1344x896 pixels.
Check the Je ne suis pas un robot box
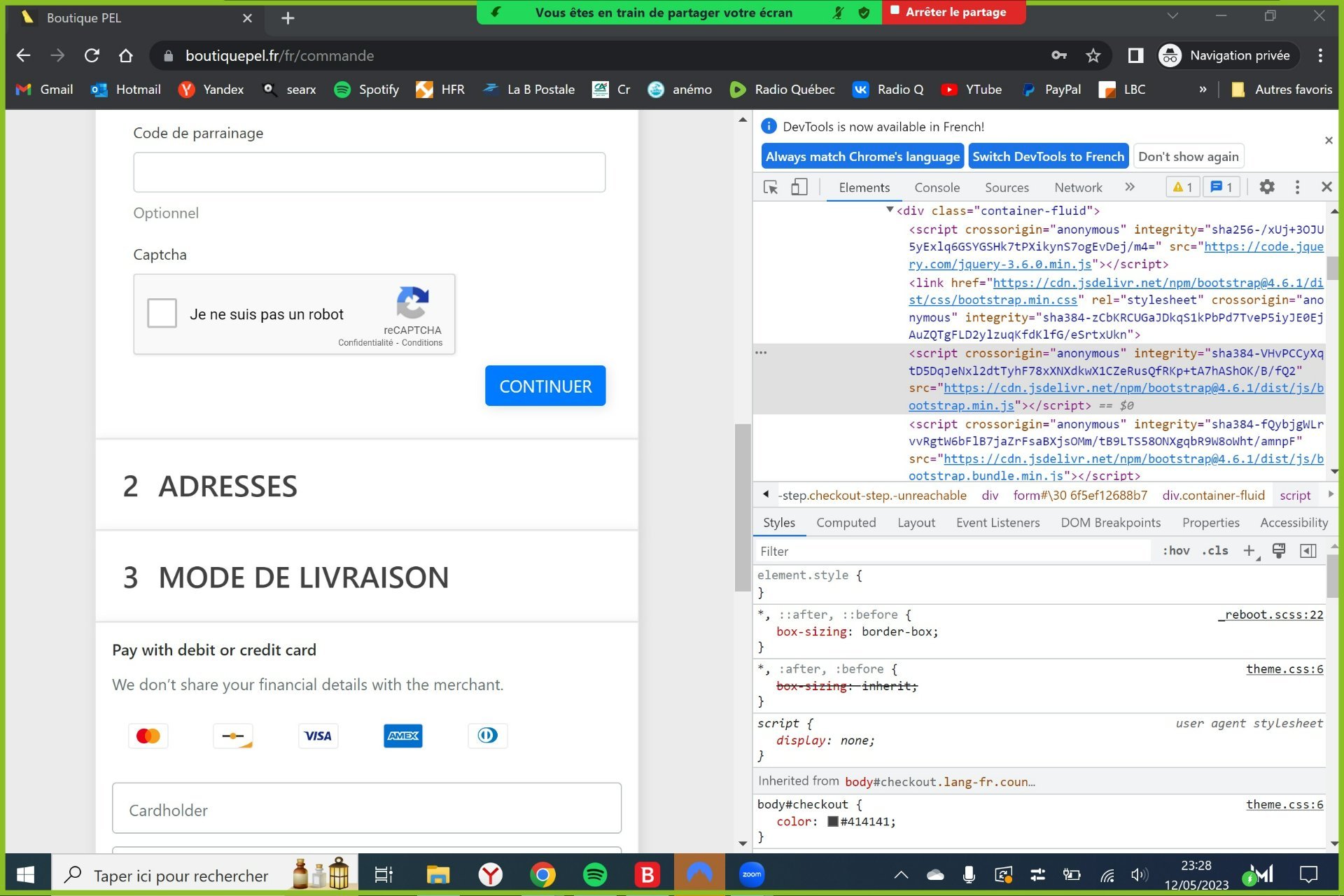[162, 314]
